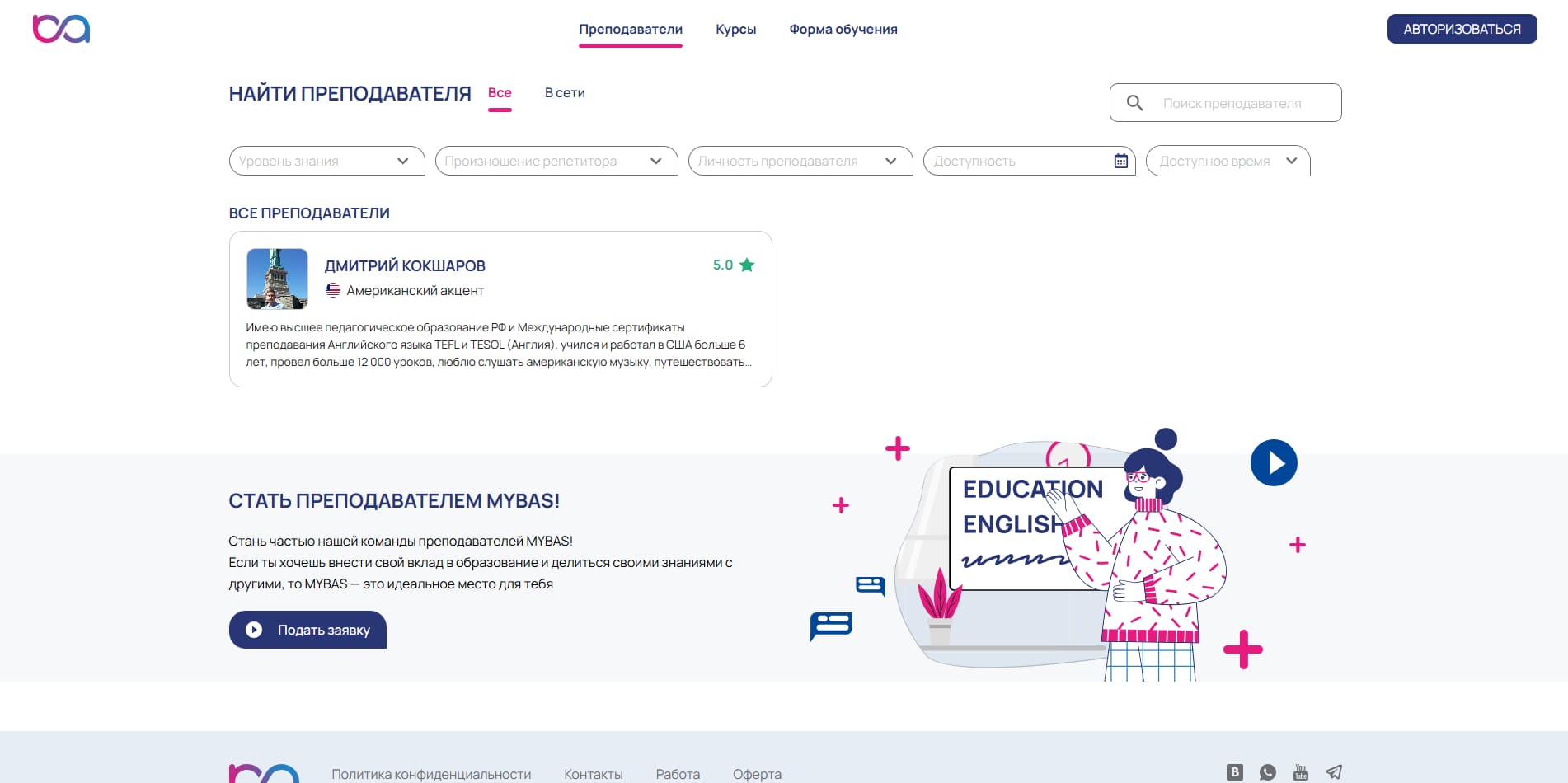This screenshot has width=1568, height=783.
Task: Click the 'ВСЕ ПРЕПОДАВАТЕЛИ' heading
Action: [x=309, y=213]
